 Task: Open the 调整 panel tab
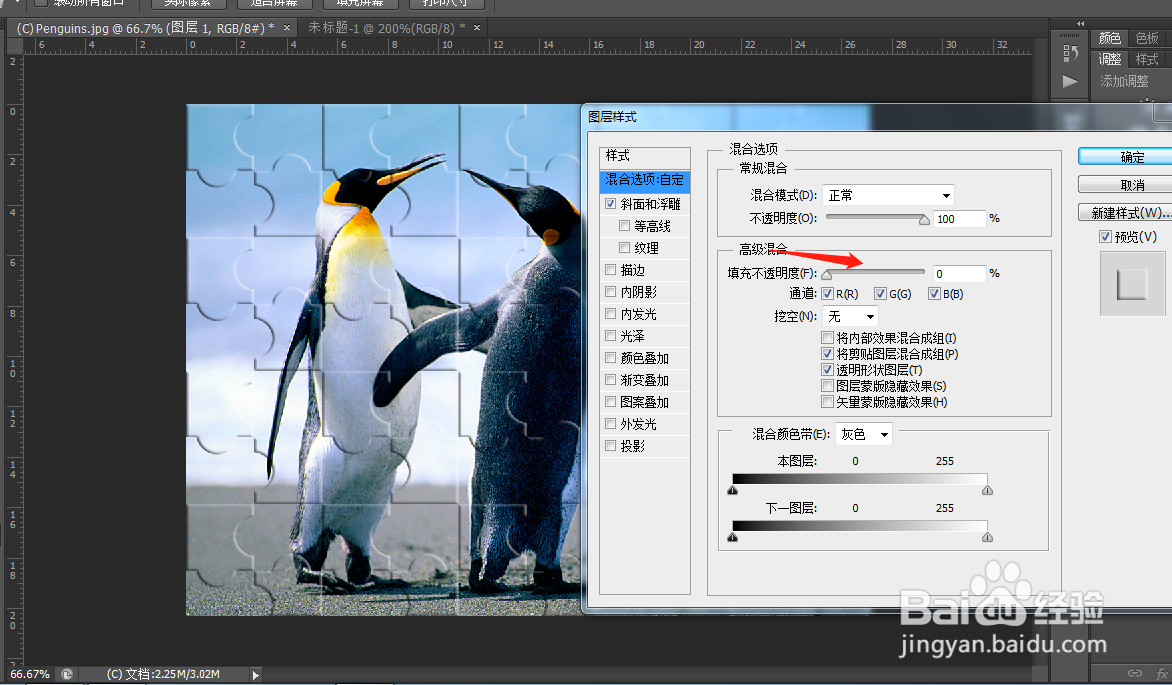pyautogui.click(x=1110, y=59)
